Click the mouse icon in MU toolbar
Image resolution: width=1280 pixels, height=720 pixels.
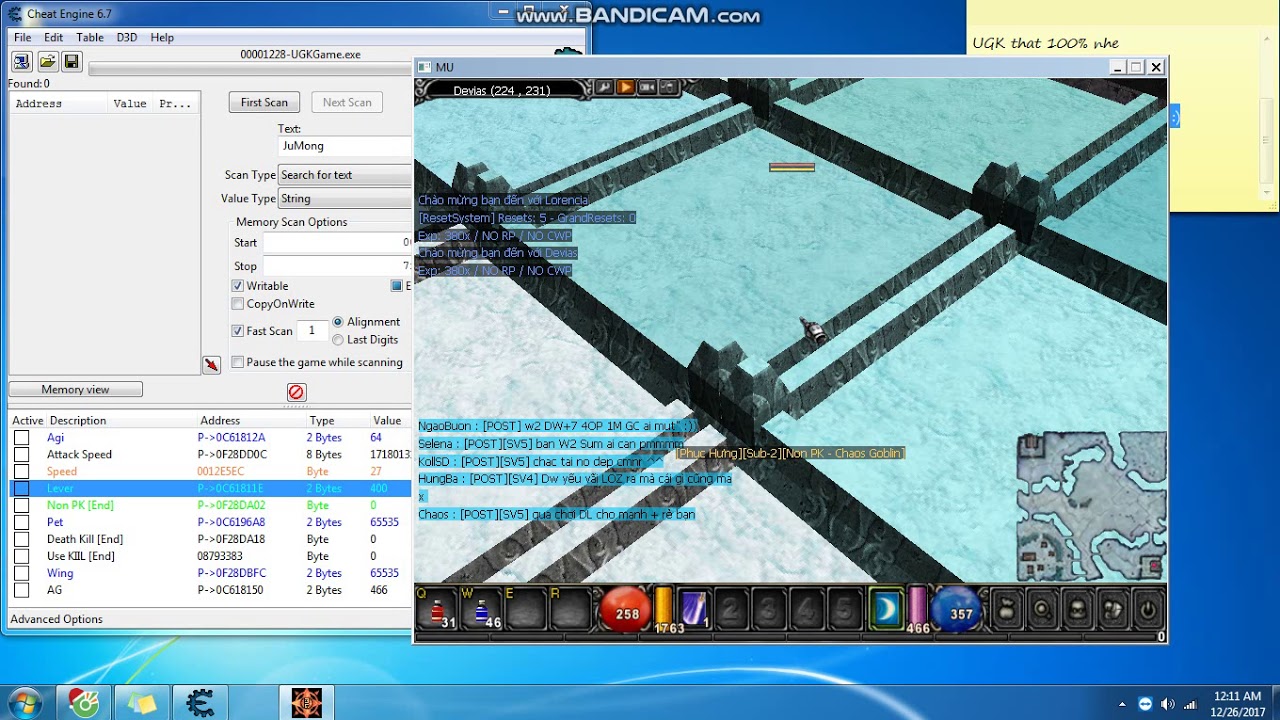[668, 88]
